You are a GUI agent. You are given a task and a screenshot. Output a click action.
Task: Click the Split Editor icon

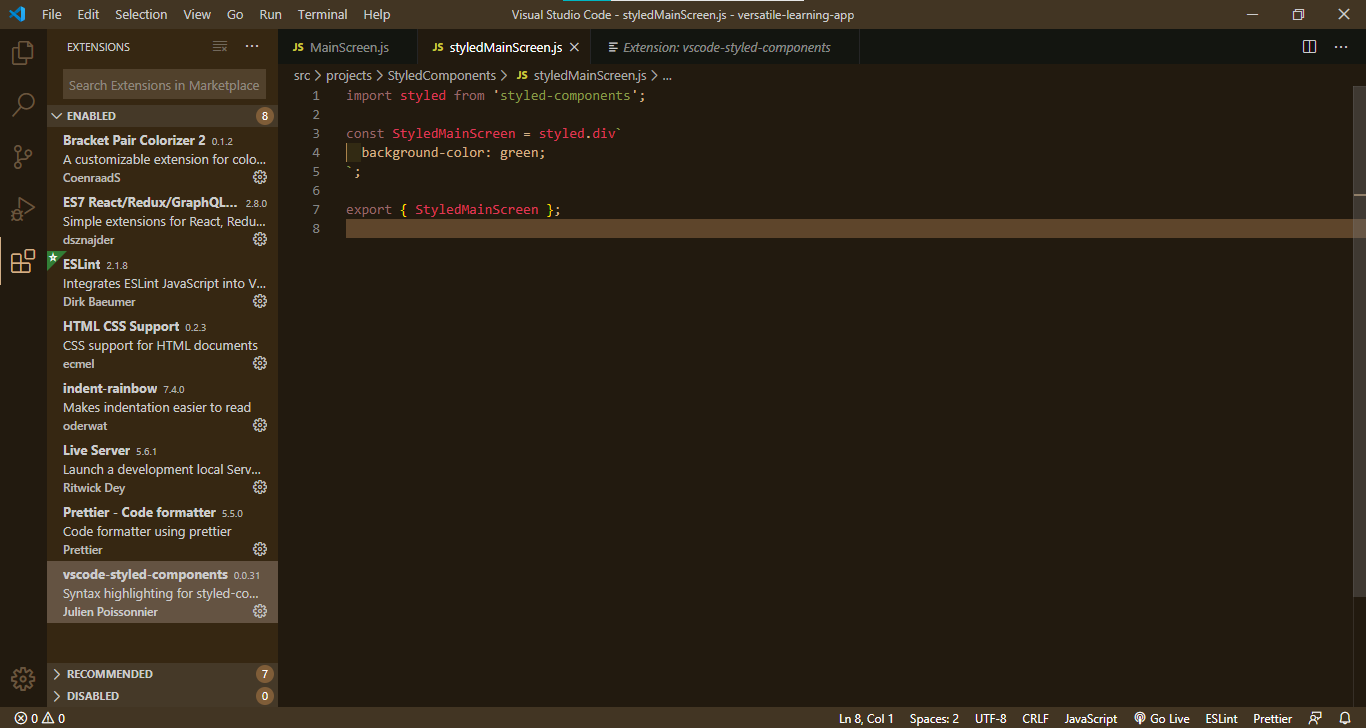tap(1309, 46)
